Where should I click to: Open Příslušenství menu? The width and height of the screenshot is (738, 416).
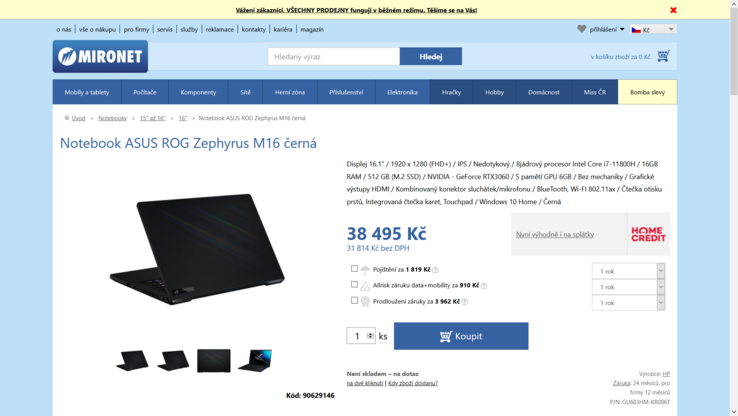point(346,92)
